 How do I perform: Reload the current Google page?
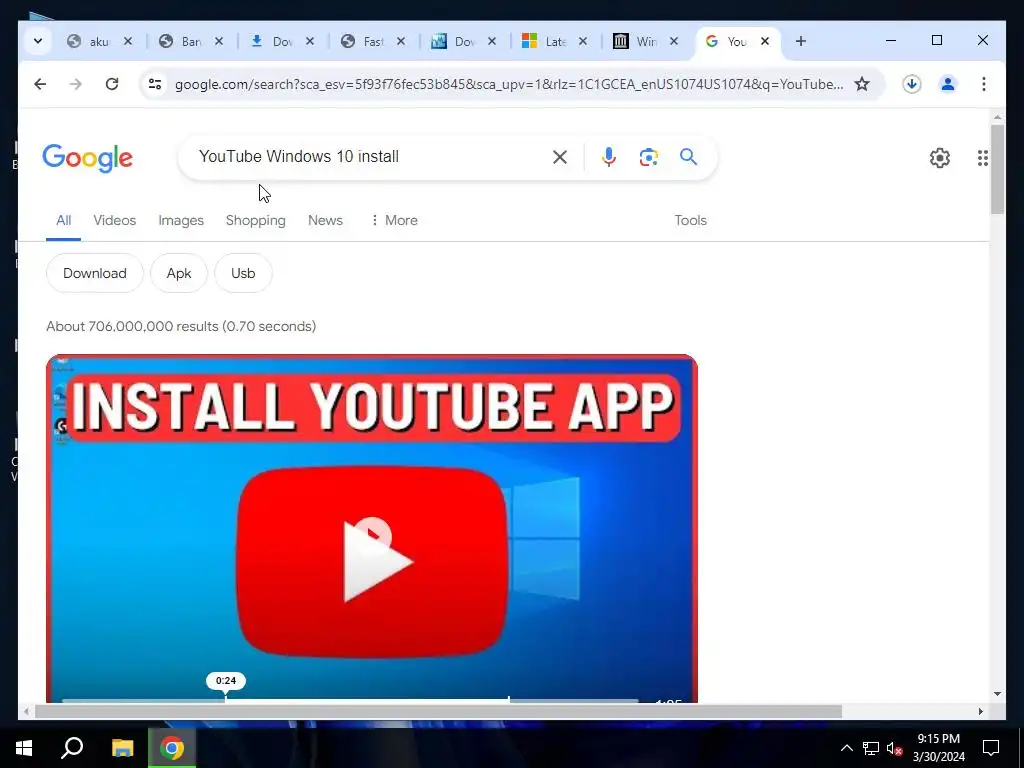pos(112,84)
